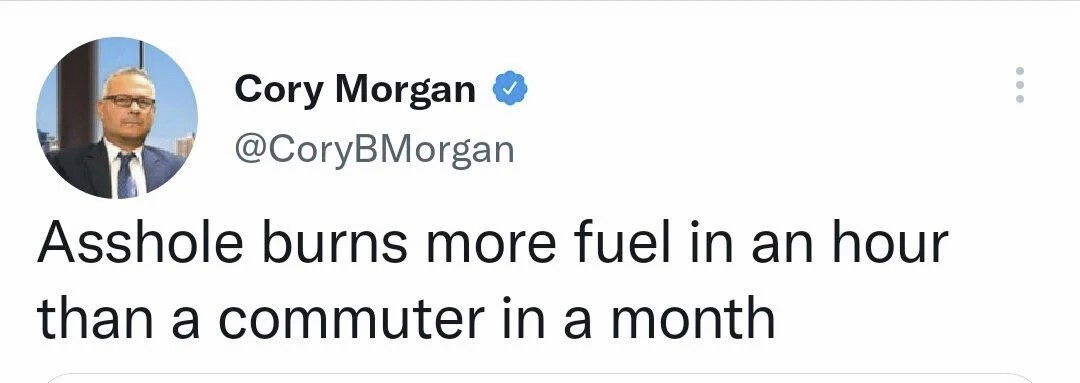This screenshot has width=1080, height=383.
Task: Open the @CoryBMorgan handle link
Action: (x=375, y=149)
